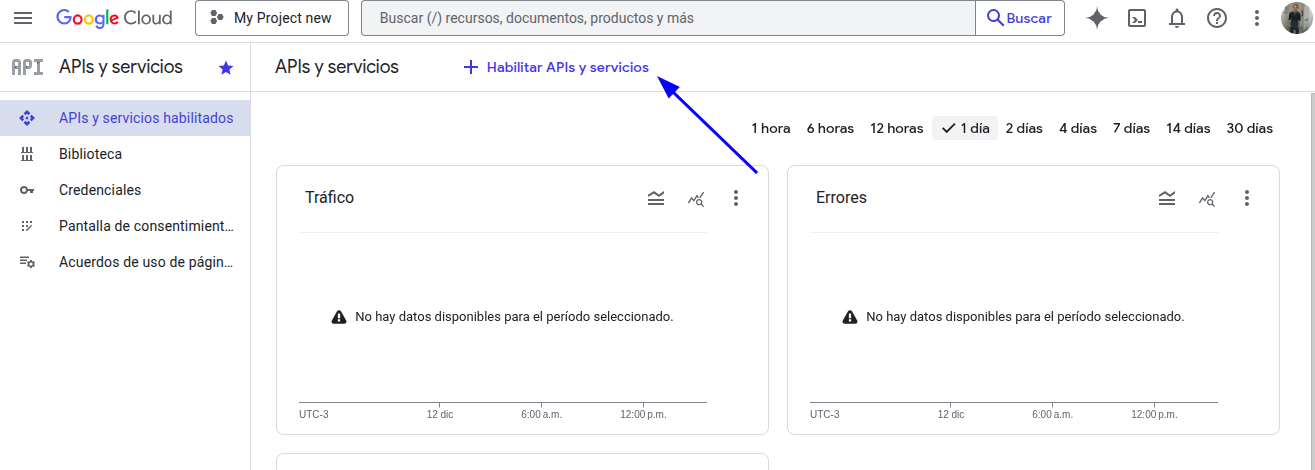Open the notifications bell

pos(1177,18)
